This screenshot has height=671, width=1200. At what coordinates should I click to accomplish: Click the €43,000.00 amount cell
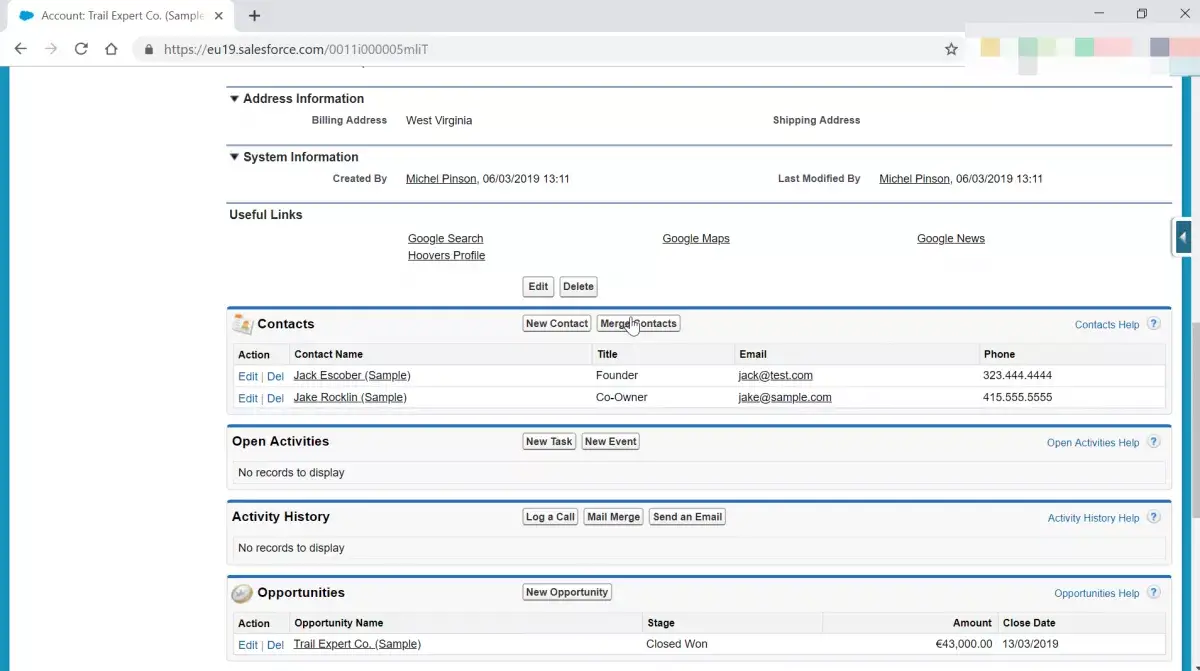963,644
